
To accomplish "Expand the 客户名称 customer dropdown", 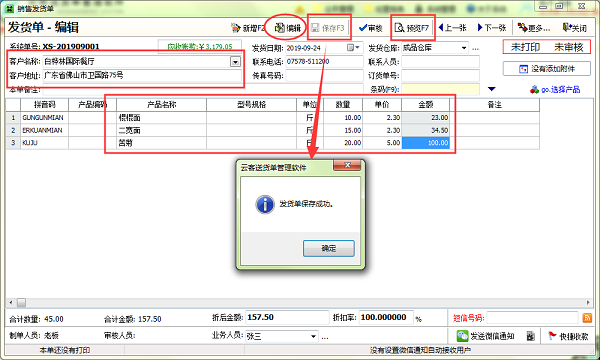I will (235, 62).
